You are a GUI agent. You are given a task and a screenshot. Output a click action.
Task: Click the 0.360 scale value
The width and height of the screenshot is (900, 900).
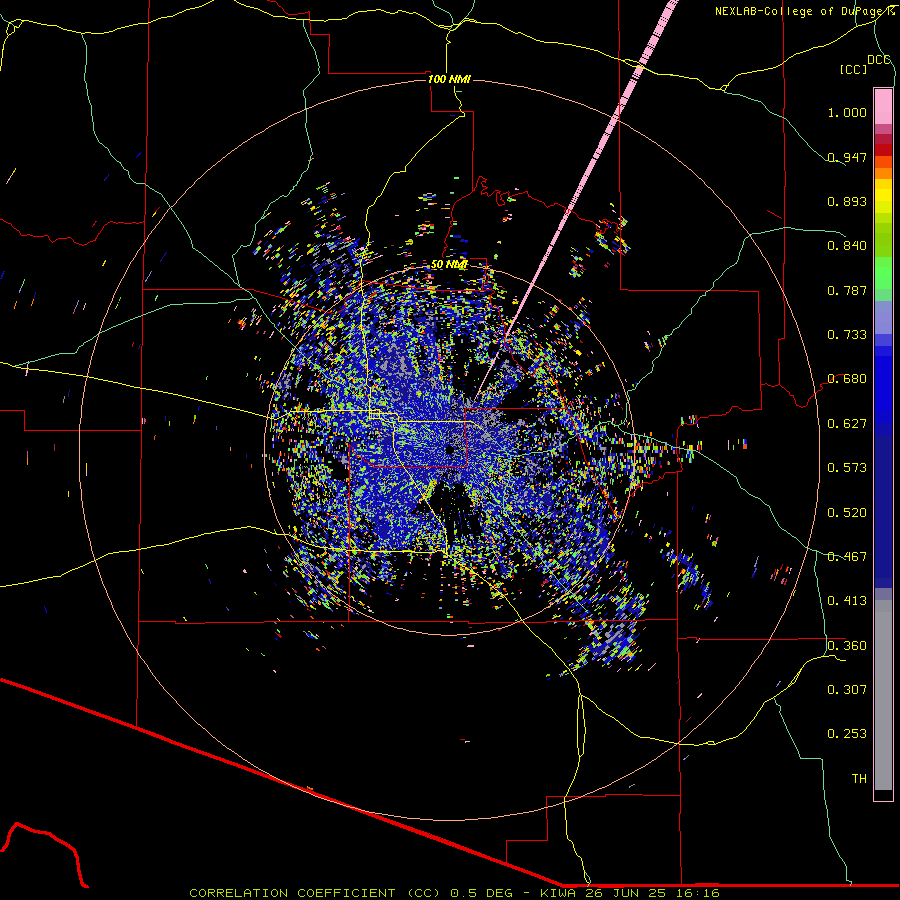(x=847, y=646)
